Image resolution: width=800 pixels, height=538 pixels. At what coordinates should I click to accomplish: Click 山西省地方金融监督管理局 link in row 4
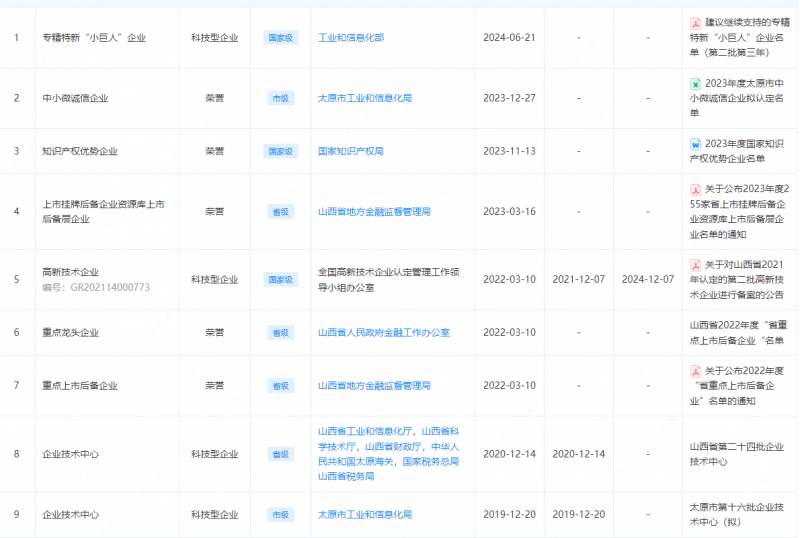point(373,212)
